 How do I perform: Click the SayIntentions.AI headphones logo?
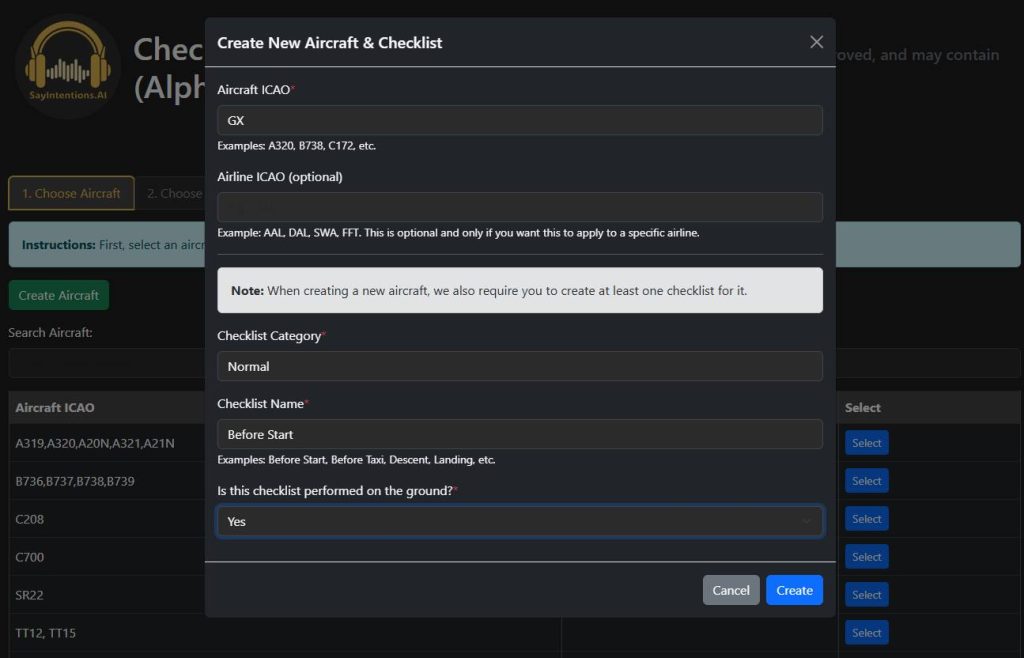click(x=66, y=66)
